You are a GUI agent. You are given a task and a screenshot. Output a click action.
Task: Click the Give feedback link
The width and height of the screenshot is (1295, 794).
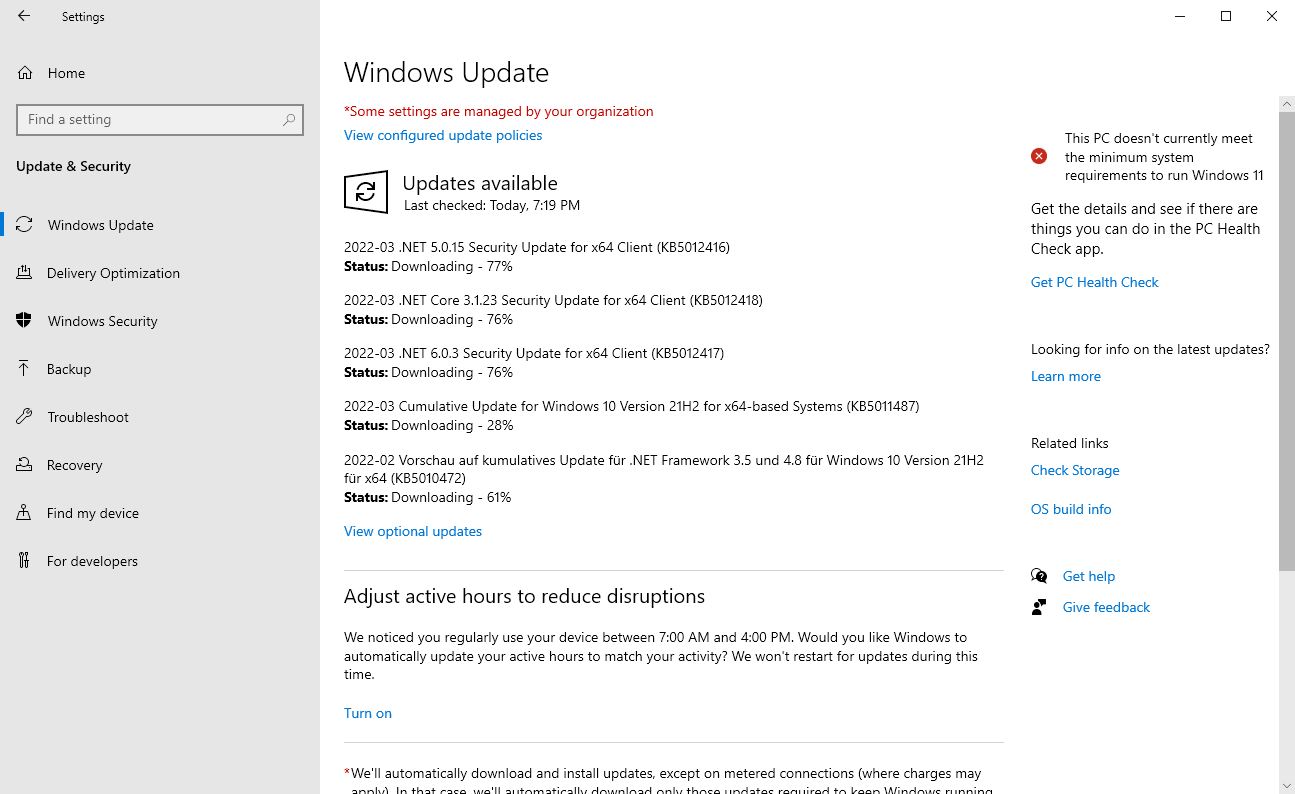1106,607
